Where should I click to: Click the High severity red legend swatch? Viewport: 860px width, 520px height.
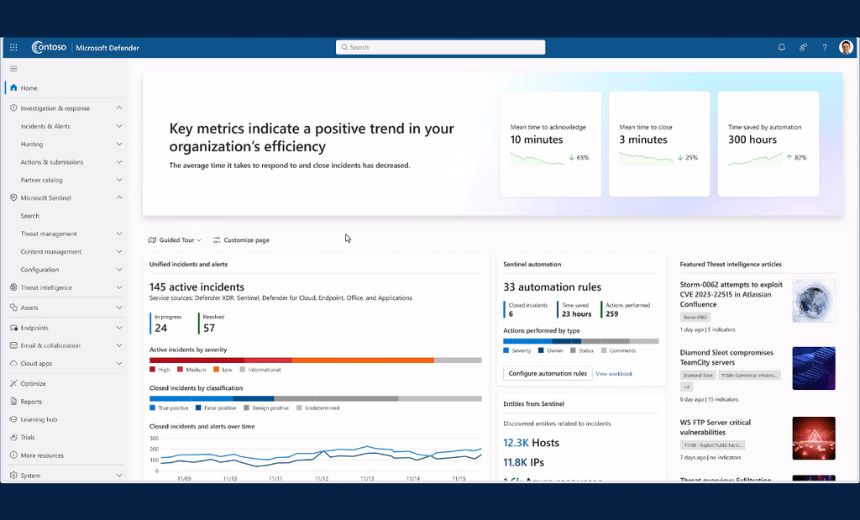[153, 370]
